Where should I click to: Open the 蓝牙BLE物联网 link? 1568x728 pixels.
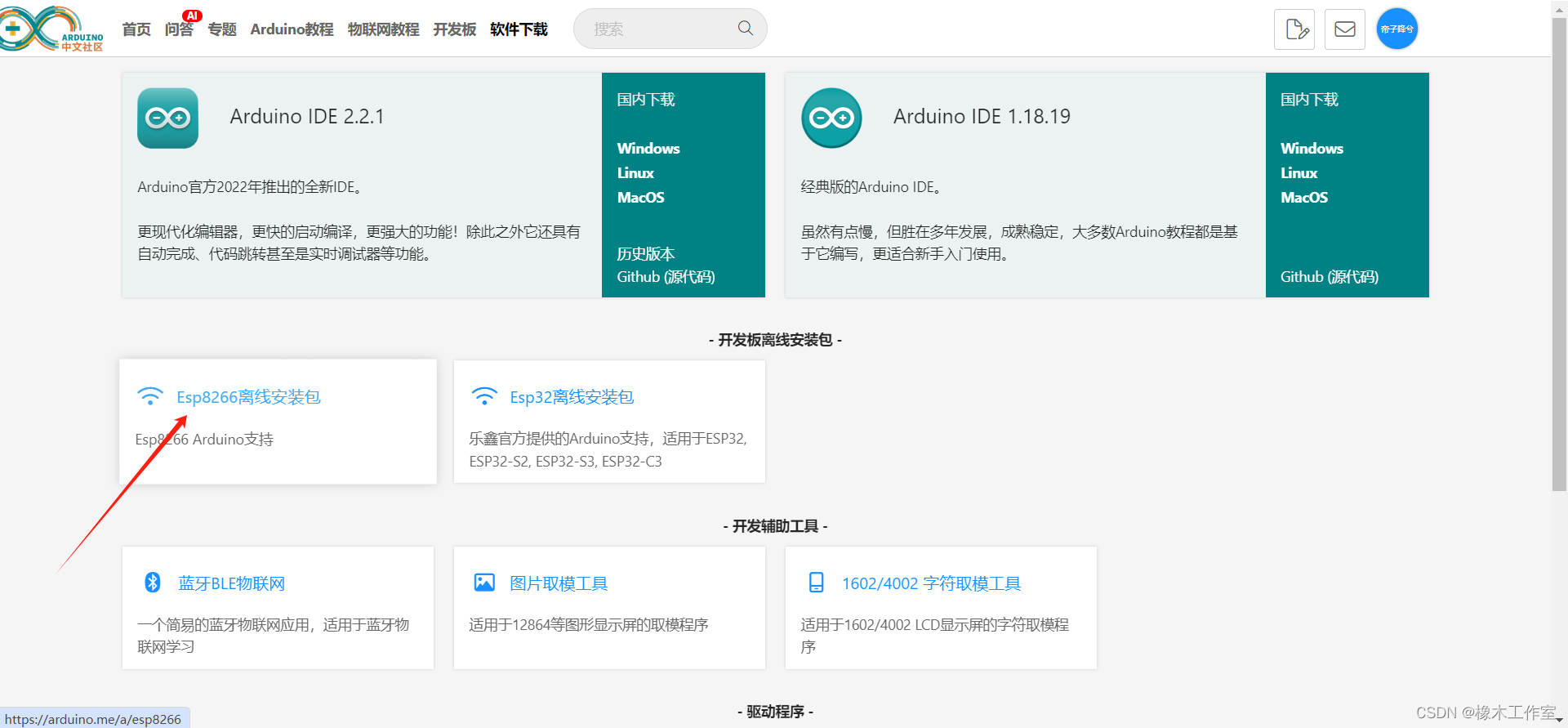(232, 583)
